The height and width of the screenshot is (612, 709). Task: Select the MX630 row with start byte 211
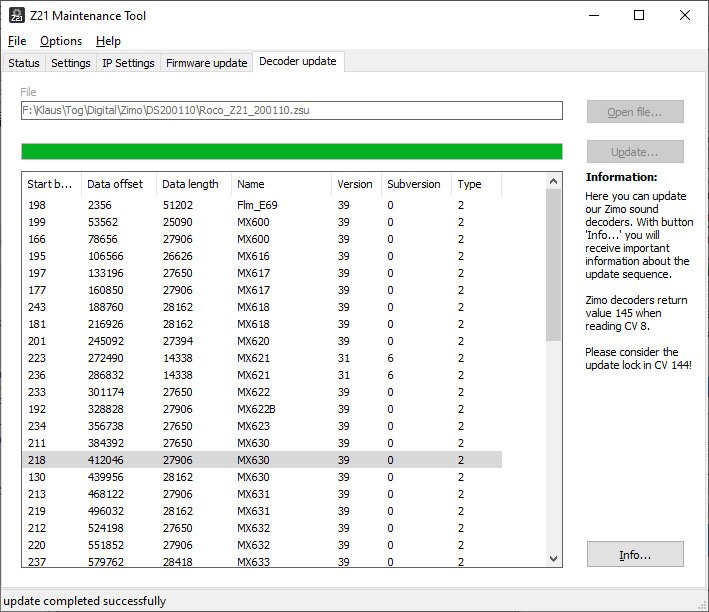tap(262, 443)
